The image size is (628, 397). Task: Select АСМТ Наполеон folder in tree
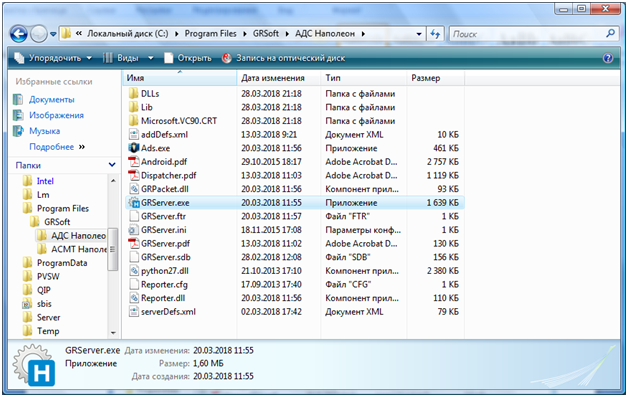tap(79, 249)
